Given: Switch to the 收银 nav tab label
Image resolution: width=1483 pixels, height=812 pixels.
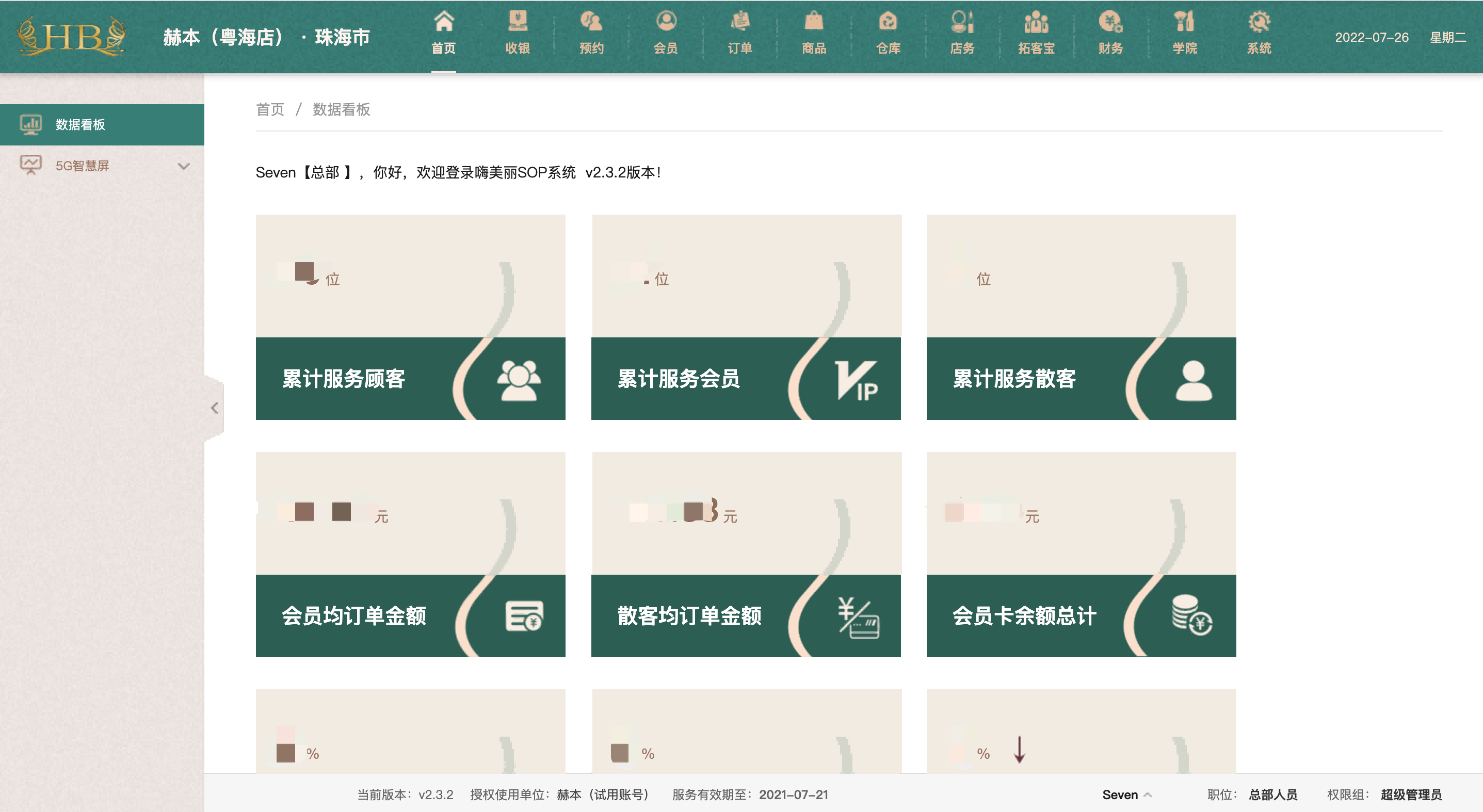Looking at the screenshot, I should pos(518,48).
